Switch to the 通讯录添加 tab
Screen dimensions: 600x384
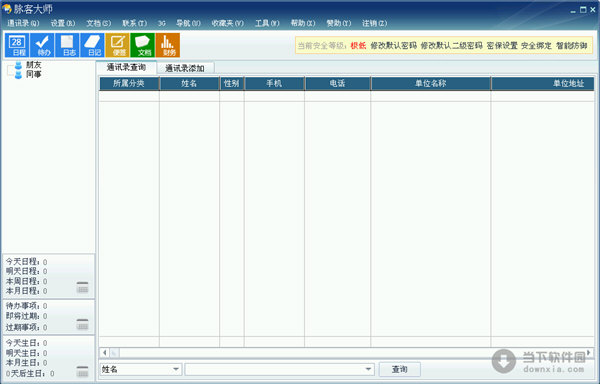click(x=185, y=68)
